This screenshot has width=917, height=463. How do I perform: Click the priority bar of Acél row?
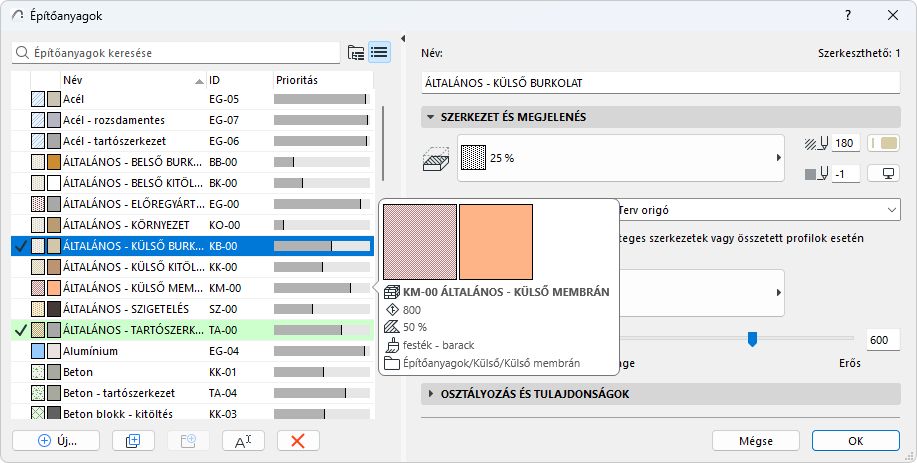322,99
